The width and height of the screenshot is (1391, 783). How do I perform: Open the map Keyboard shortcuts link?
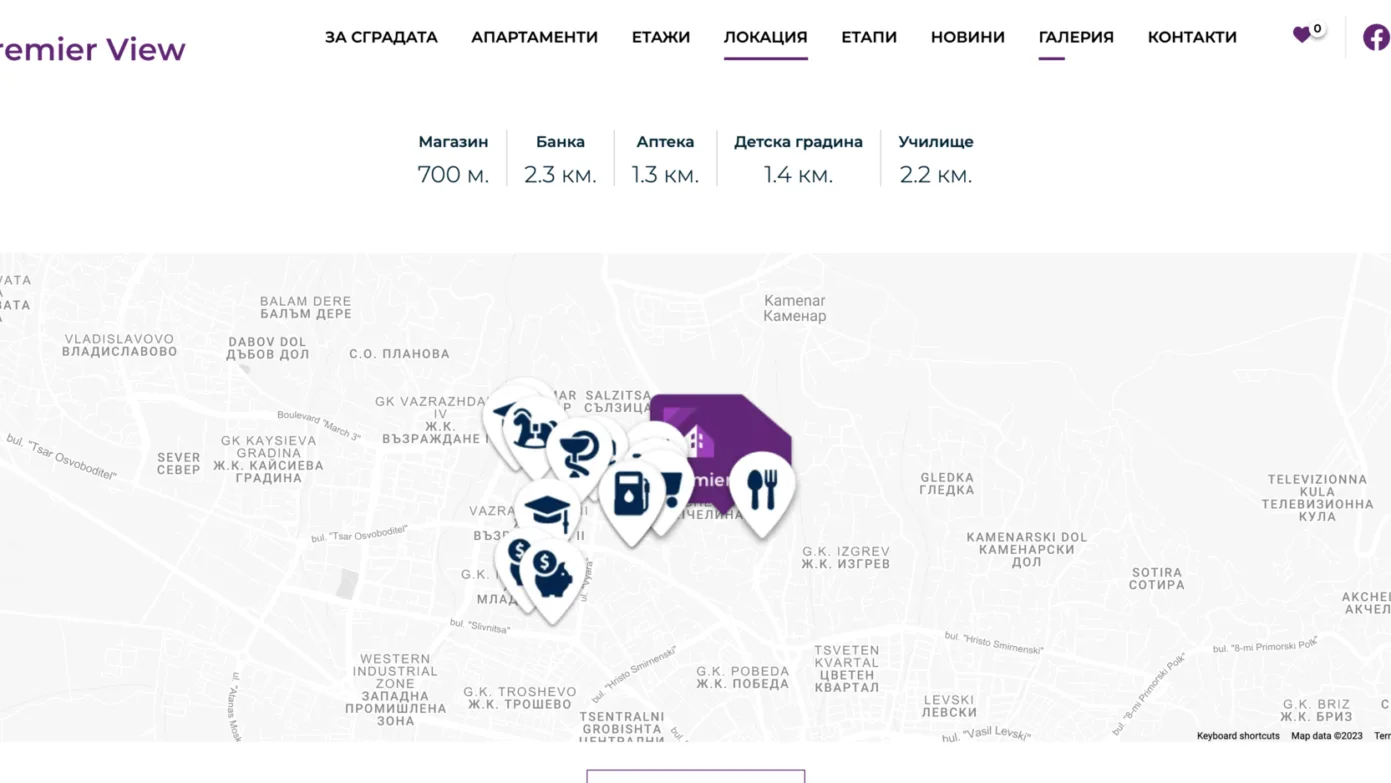coord(1238,736)
